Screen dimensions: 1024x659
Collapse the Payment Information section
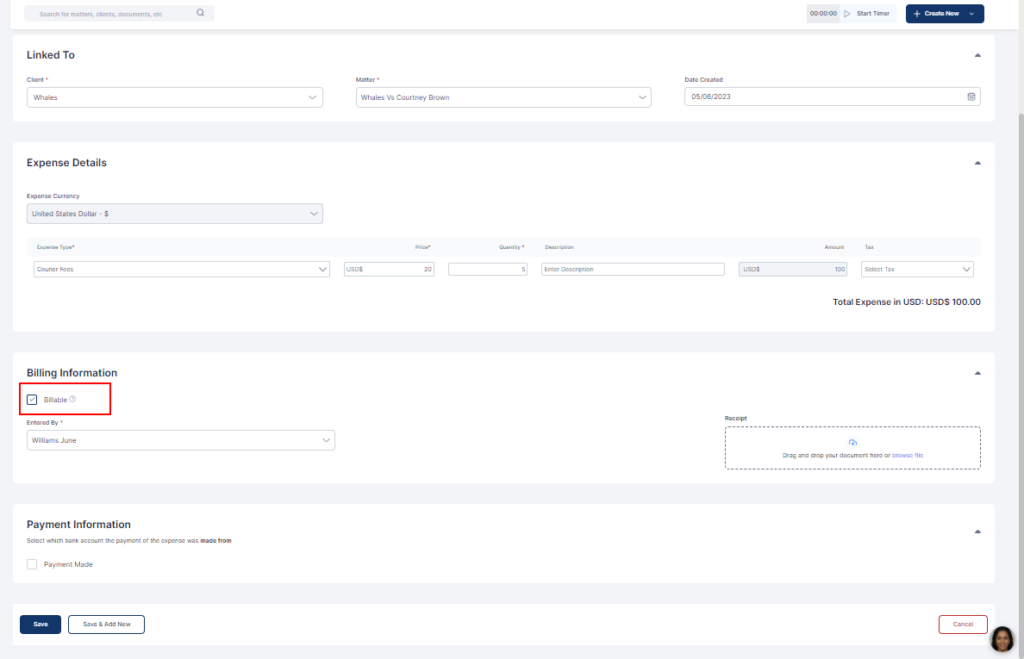point(977,532)
